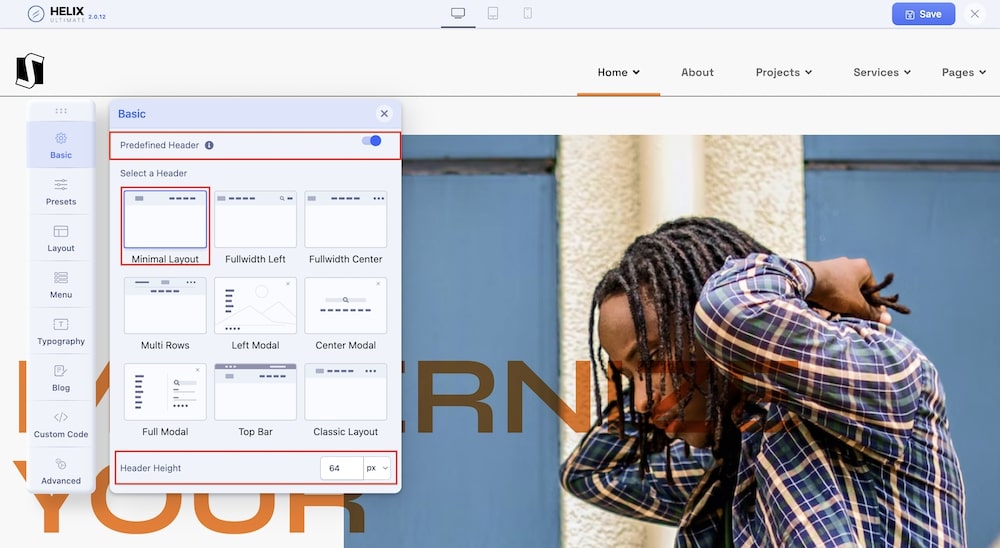Expand the Services menu dropdown
This screenshot has height=548, width=1000.
coord(881,72)
